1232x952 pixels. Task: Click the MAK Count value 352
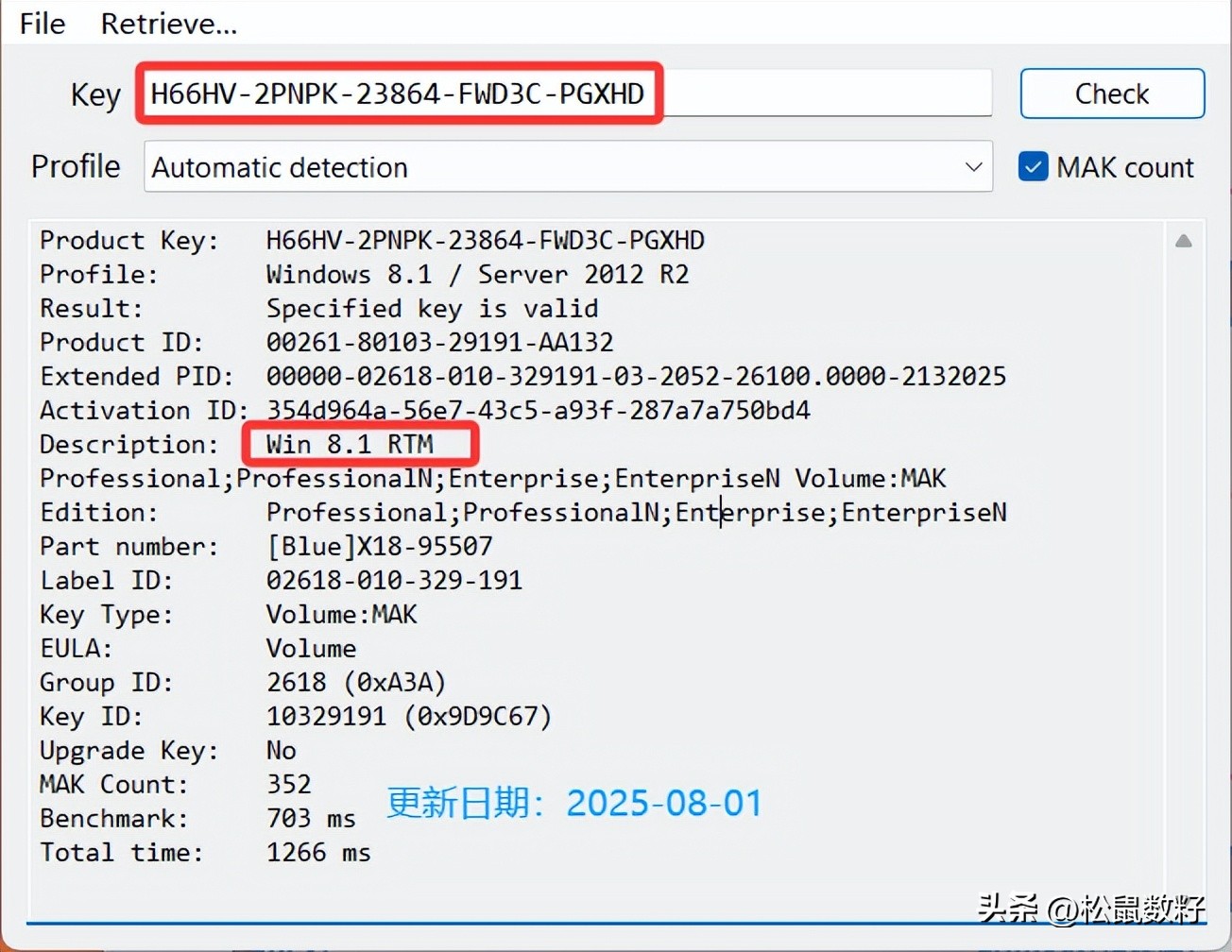pos(288,785)
